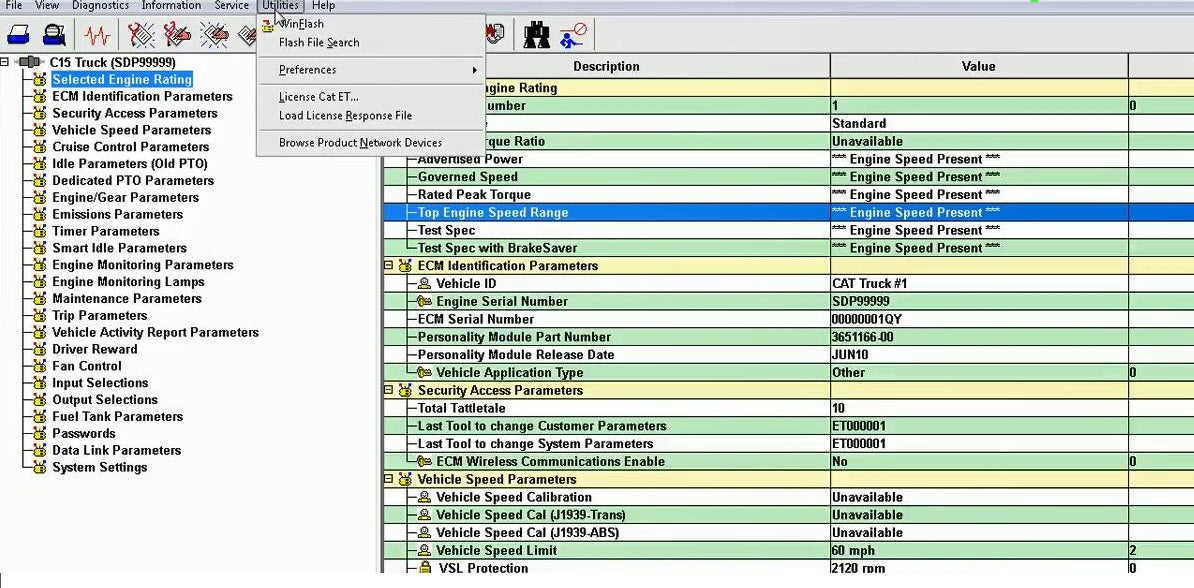Click the first diagnostic codes toolbar icon
The height and width of the screenshot is (588, 1194).
pyautogui.click(x=141, y=36)
